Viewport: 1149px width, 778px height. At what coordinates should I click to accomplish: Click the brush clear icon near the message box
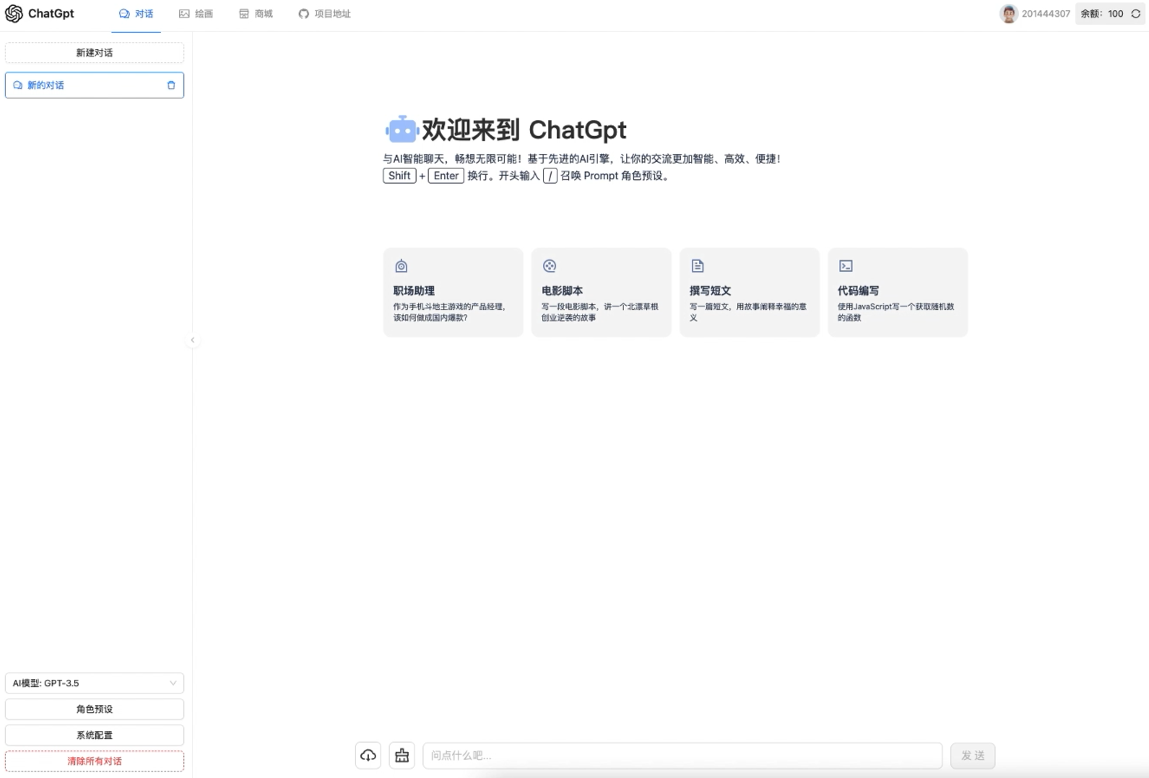401,755
